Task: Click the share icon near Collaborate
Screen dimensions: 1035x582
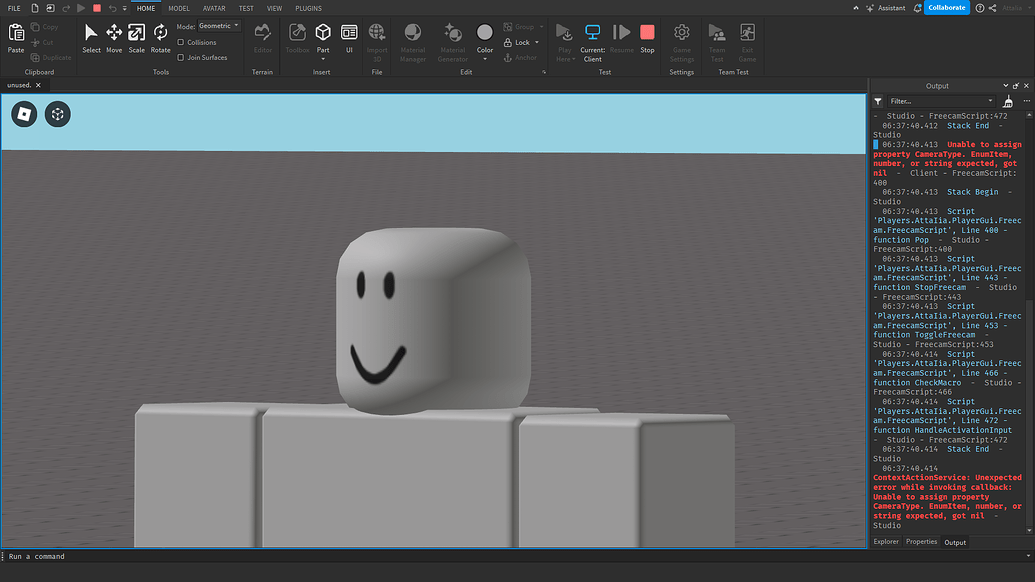Action: tap(993, 8)
